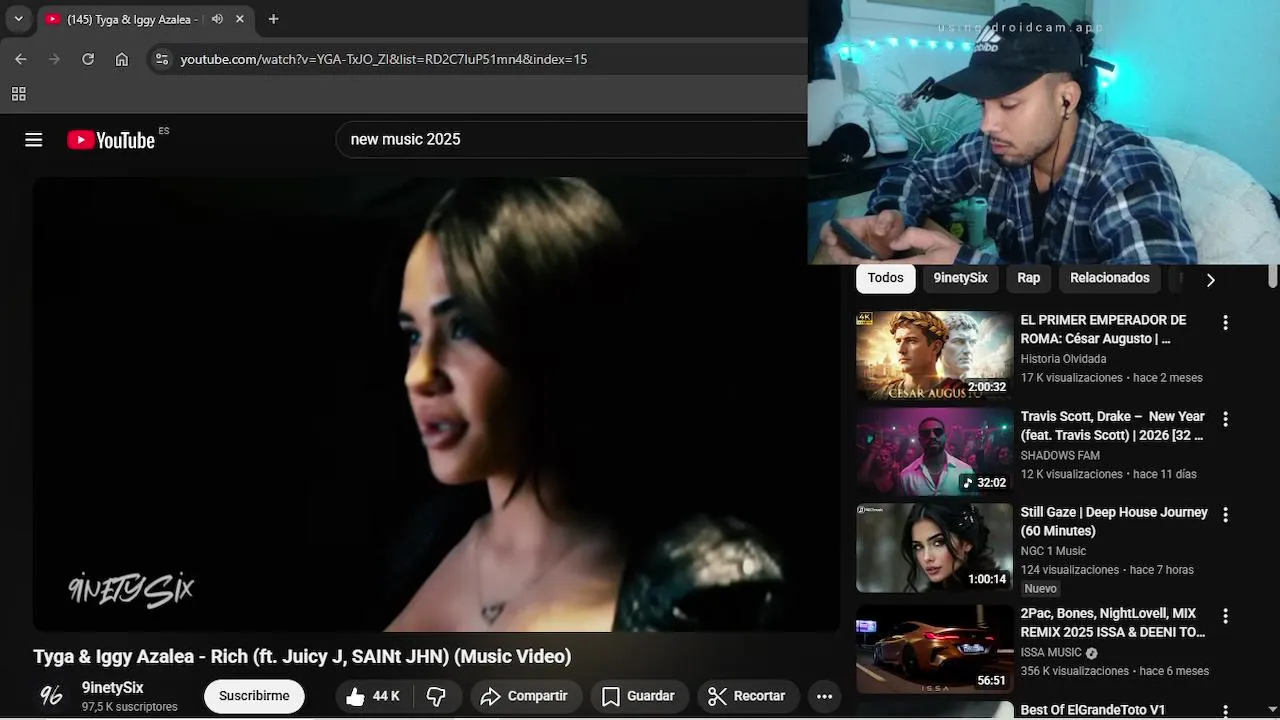Image resolution: width=1280 pixels, height=720 pixels.
Task: Mute the tab using the speaker icon
Action: [x=217, y=19]
